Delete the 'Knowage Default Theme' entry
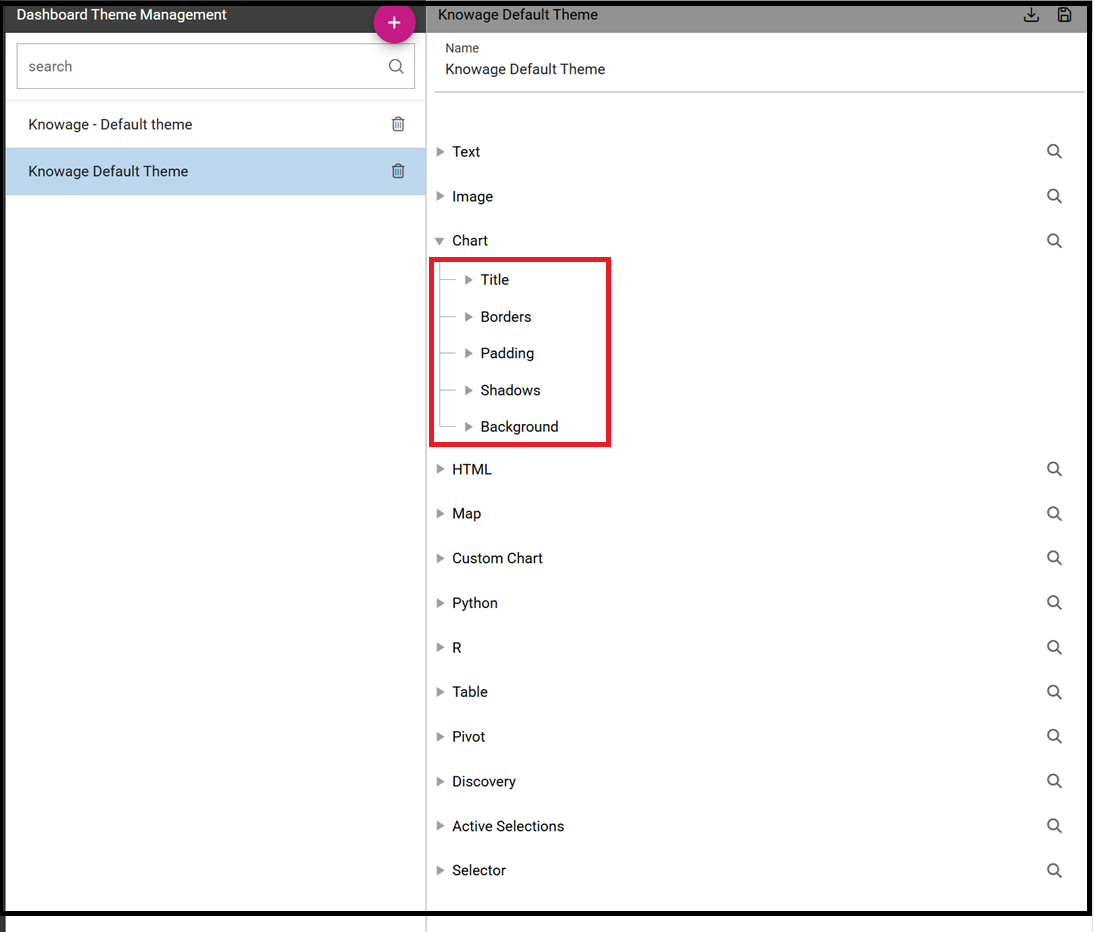This screenshot has height=932, width=1095. pos(398,171)
